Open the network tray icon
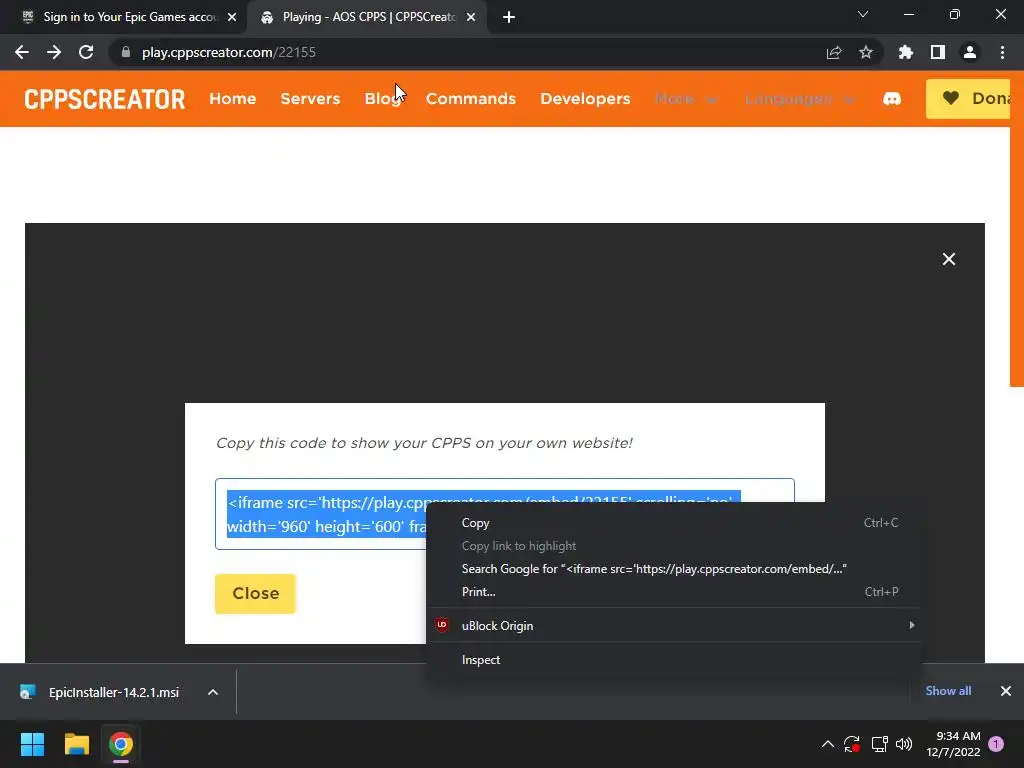 879,744
